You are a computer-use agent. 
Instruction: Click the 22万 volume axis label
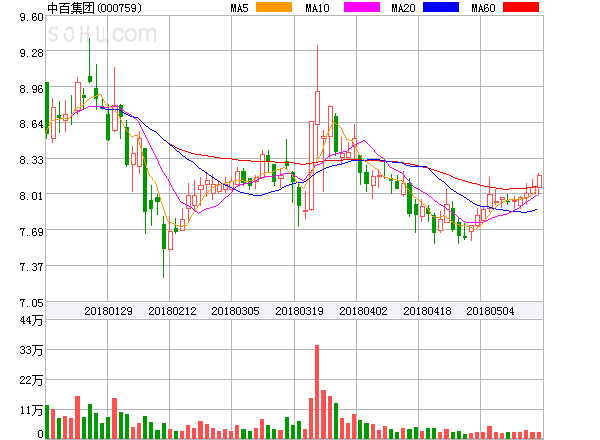(x=31, y=380)
